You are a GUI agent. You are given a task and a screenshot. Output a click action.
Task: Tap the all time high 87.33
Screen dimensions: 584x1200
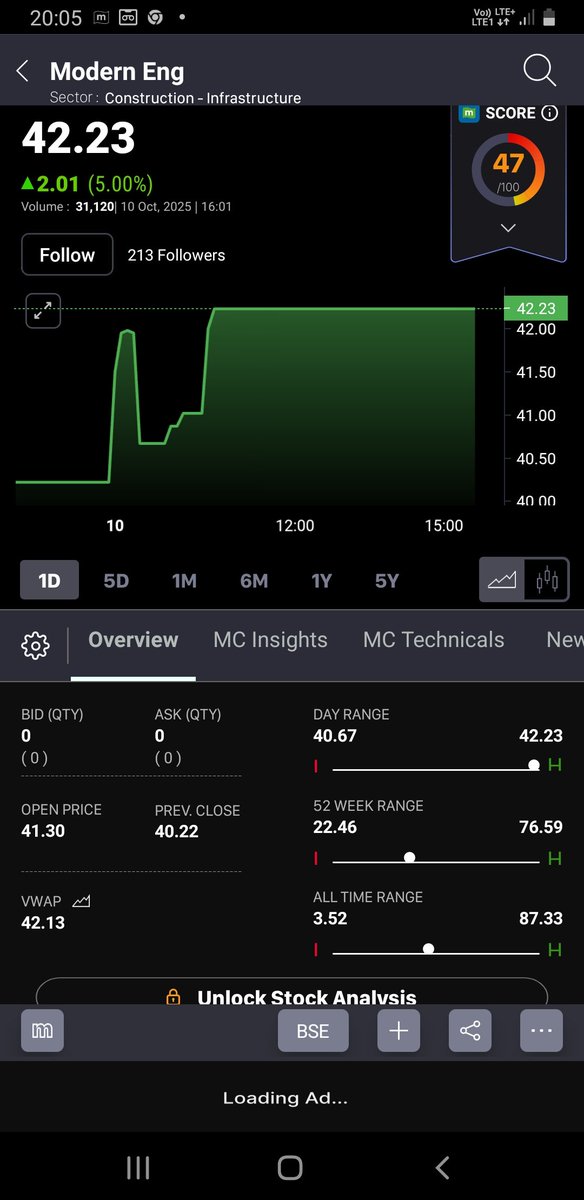tap(541, 918)
